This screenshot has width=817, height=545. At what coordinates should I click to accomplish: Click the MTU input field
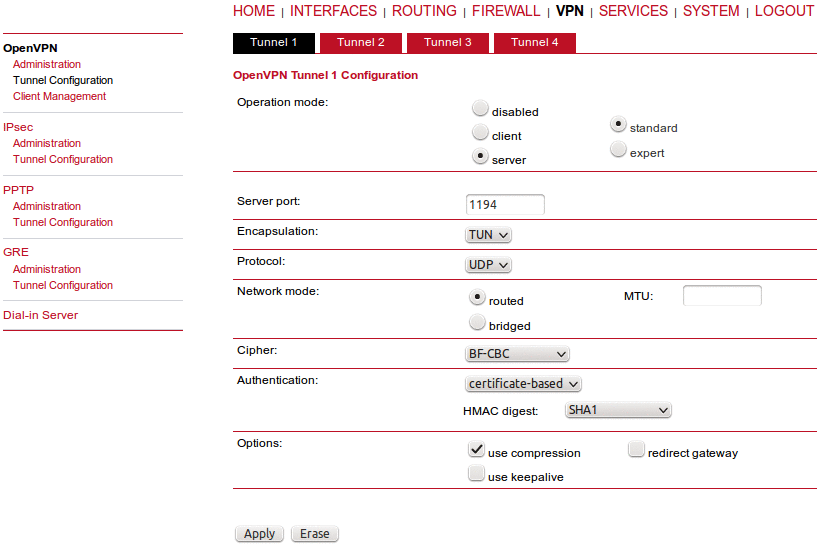tap(722, 296)
